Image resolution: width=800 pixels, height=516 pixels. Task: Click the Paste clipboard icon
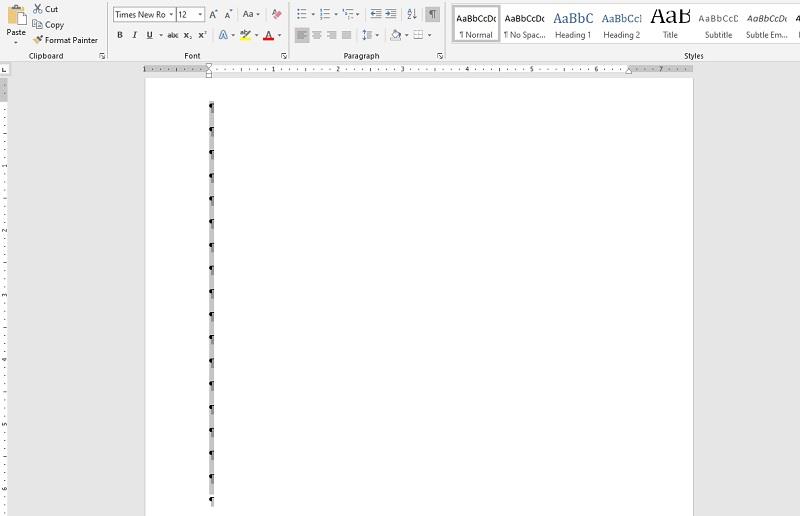[16, 17]
